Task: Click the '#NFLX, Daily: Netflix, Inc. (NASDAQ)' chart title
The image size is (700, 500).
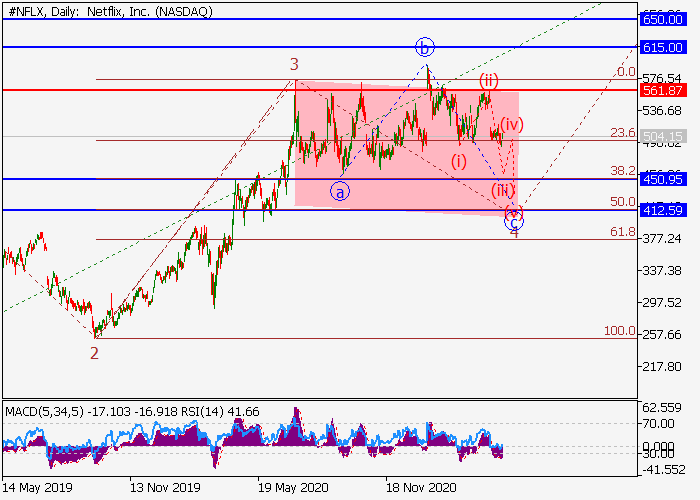Action: [x=110, y=12]
